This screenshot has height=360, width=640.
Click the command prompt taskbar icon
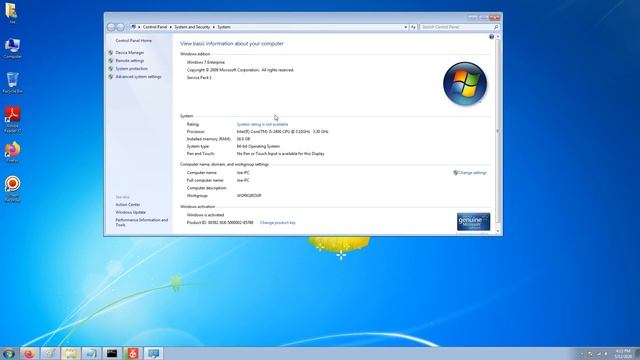112,353
